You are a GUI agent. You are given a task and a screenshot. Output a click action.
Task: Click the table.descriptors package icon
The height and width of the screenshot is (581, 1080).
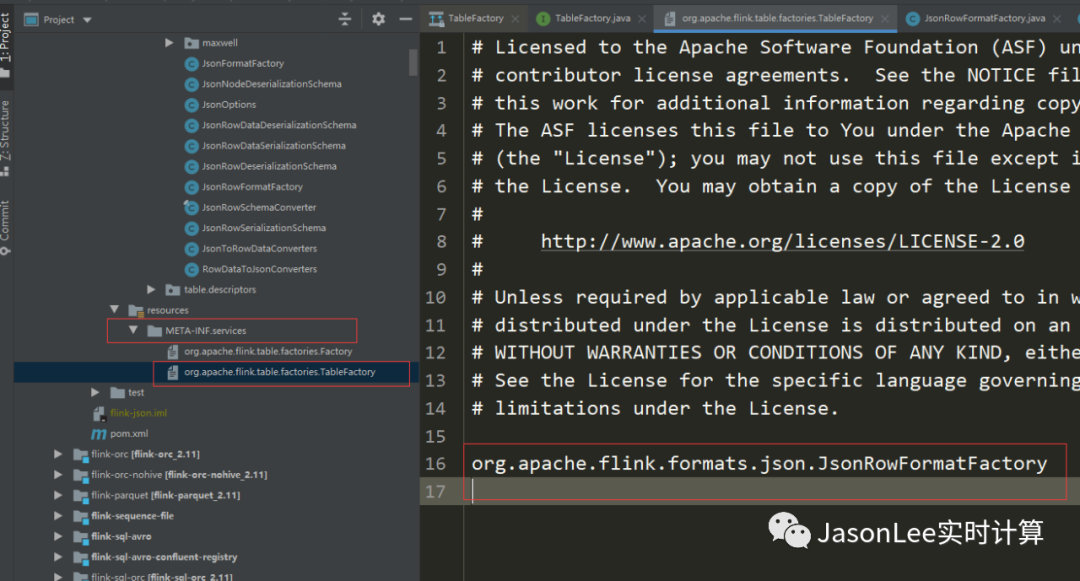(173, 290)
